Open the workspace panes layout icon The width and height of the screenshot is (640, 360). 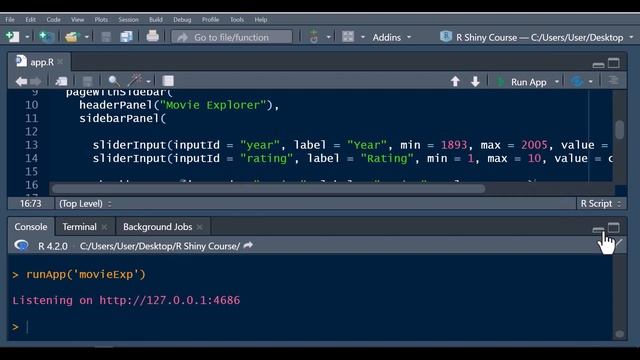tap(348, 37)
